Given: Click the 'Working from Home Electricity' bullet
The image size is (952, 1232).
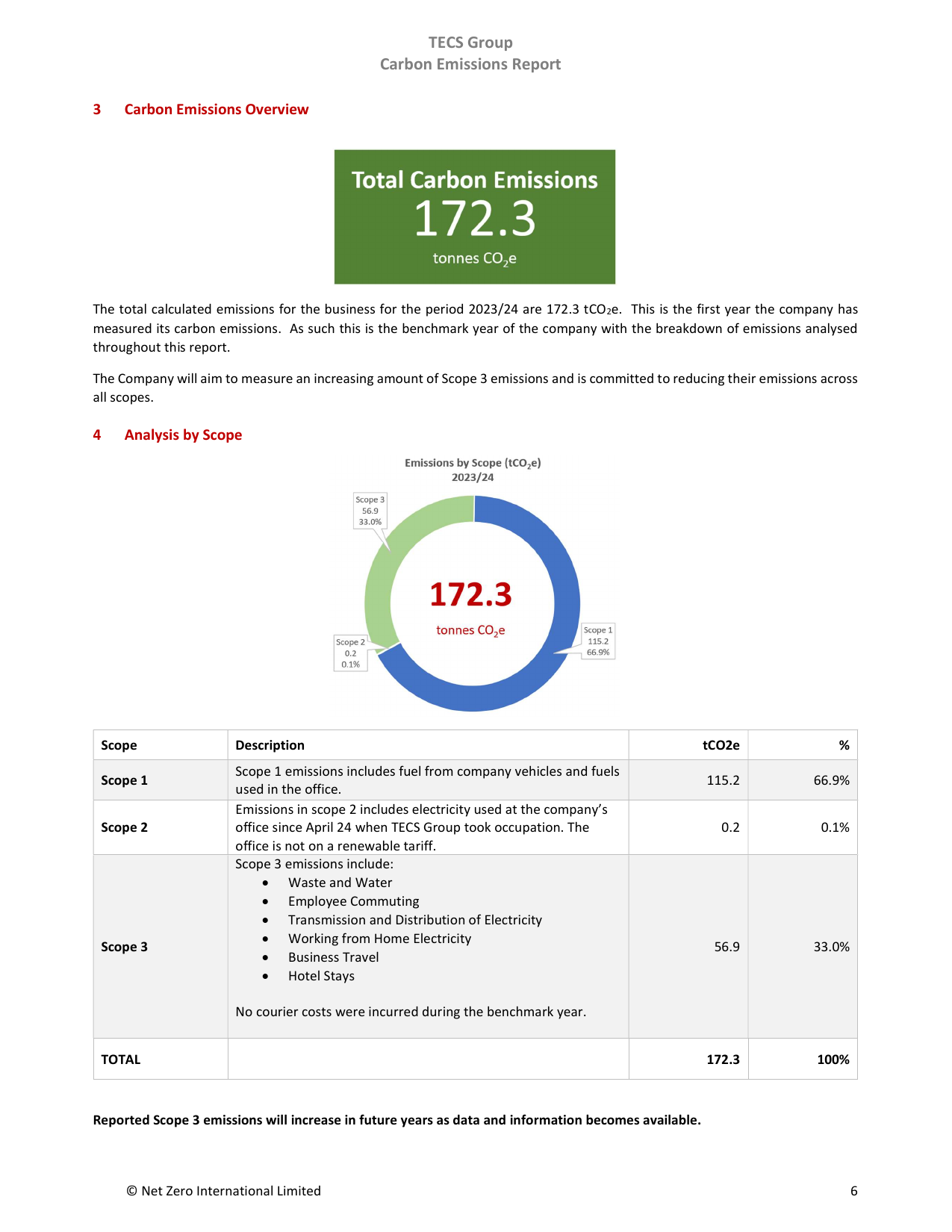Looking at the screenshot, I should [x=379, y=939].
